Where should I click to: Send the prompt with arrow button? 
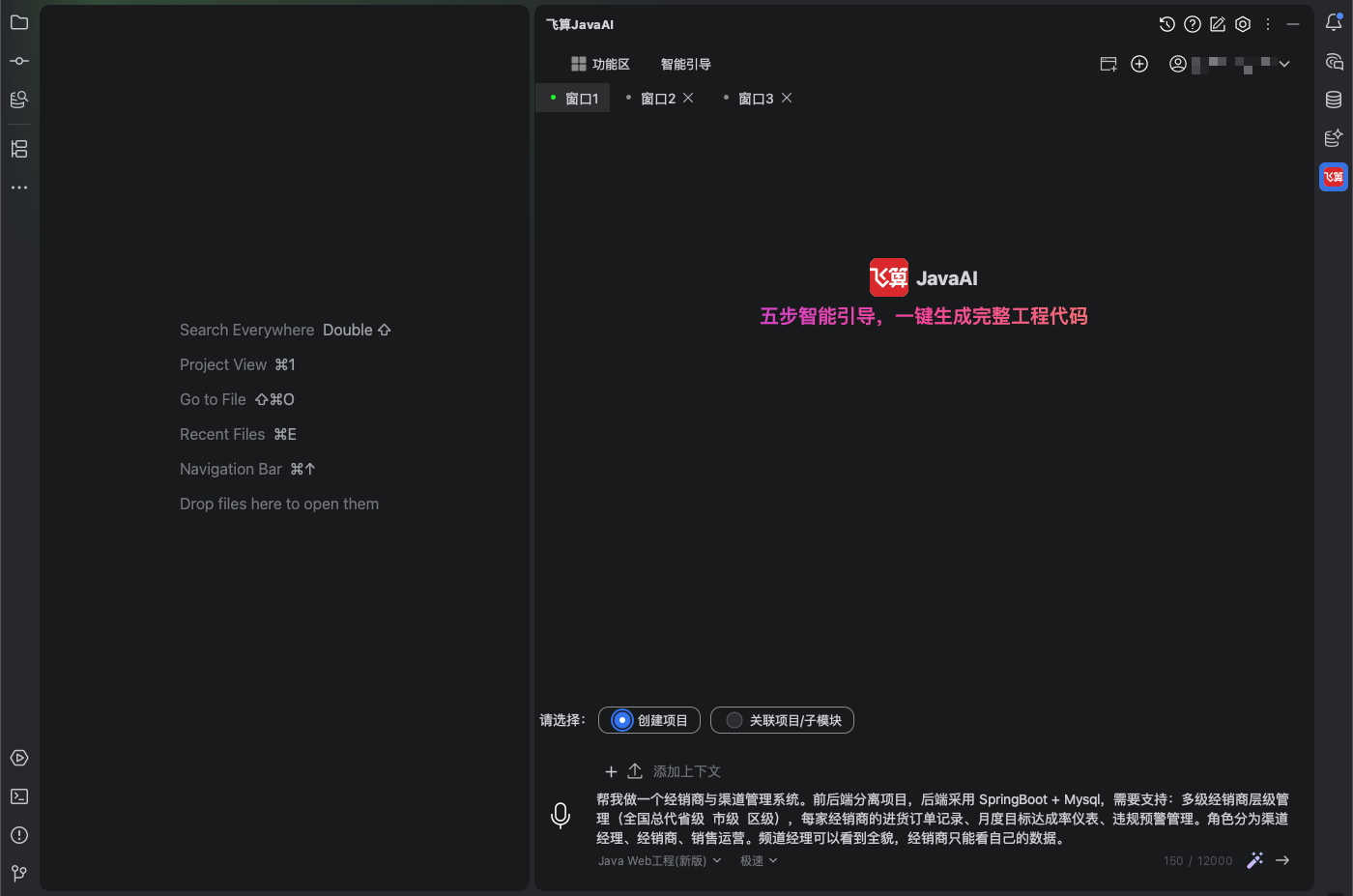[x=1282, y=860]
